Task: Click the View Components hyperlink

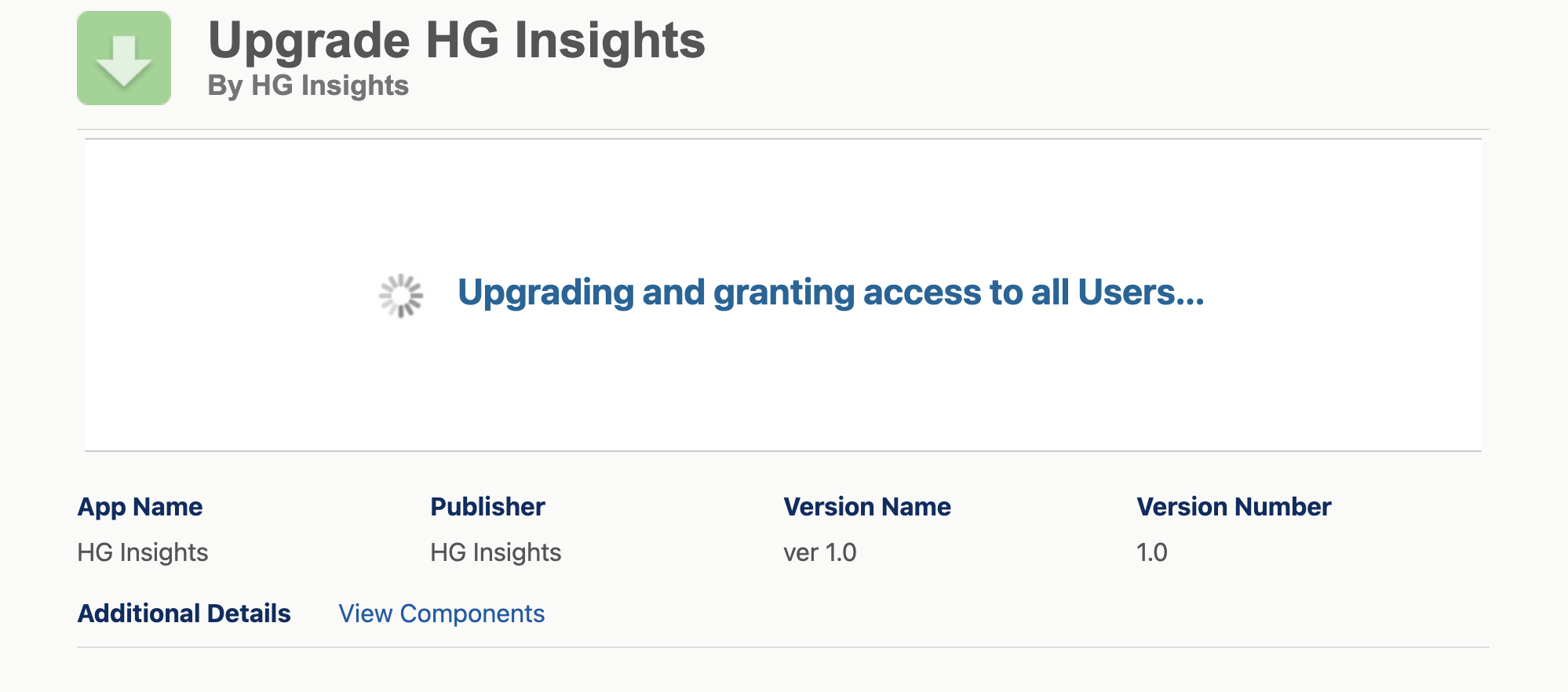Action: 441,614
